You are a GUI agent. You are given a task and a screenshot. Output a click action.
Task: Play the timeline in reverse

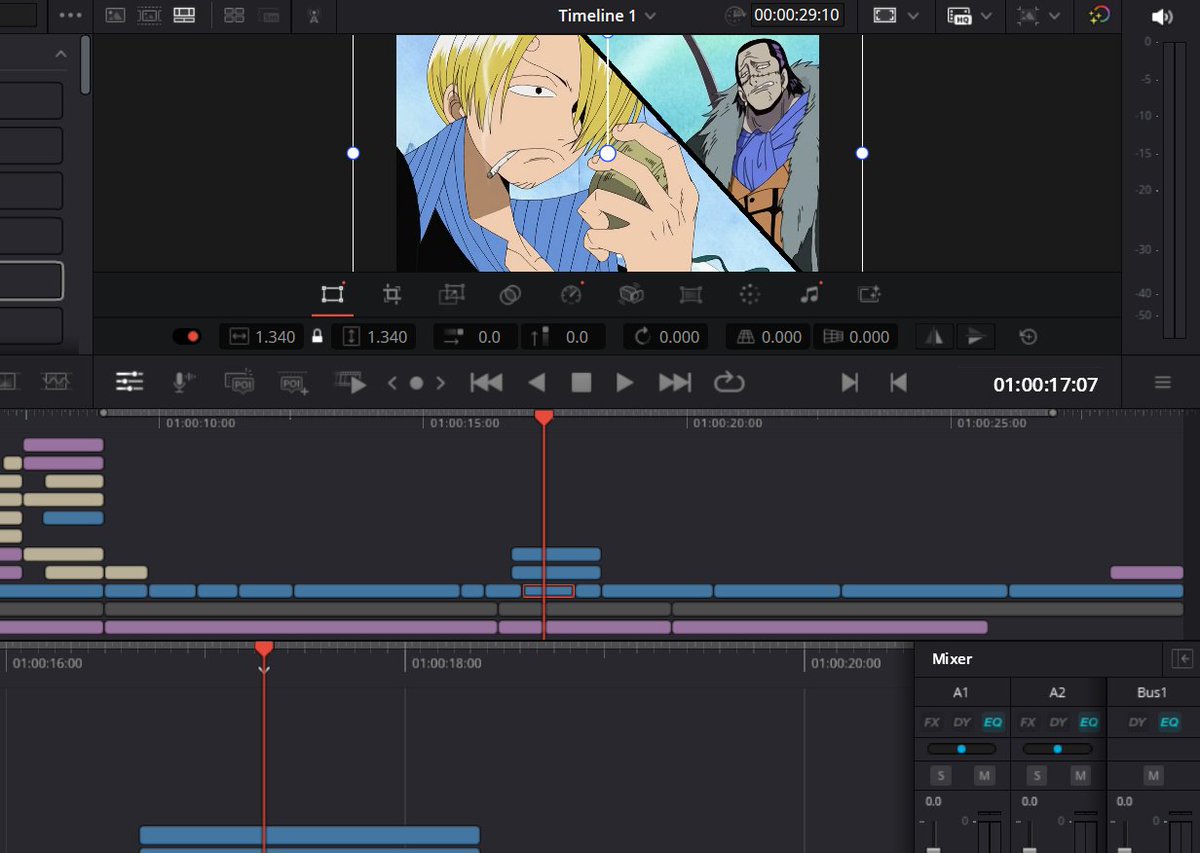[x=537, y=382]
